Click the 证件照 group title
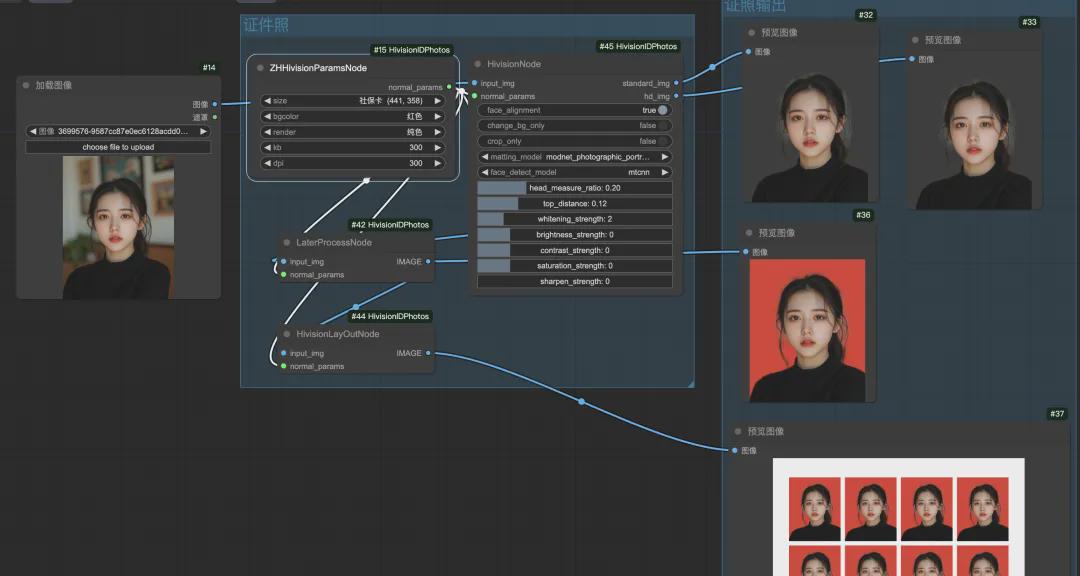Viewport: 1080px width, 576px height. click(266, 25)
